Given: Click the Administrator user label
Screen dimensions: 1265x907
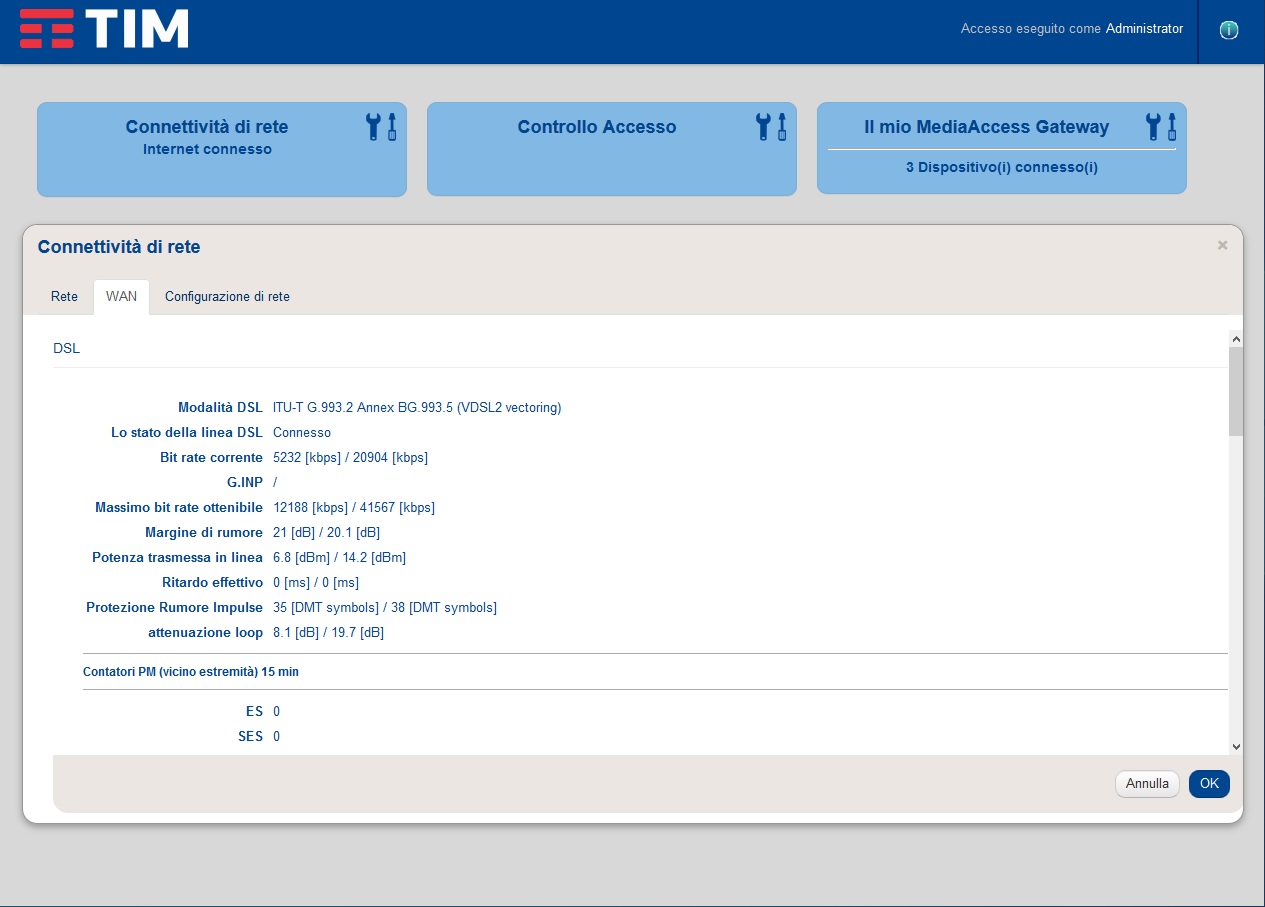Looking at the screenshot, I should click(1144, 29).
